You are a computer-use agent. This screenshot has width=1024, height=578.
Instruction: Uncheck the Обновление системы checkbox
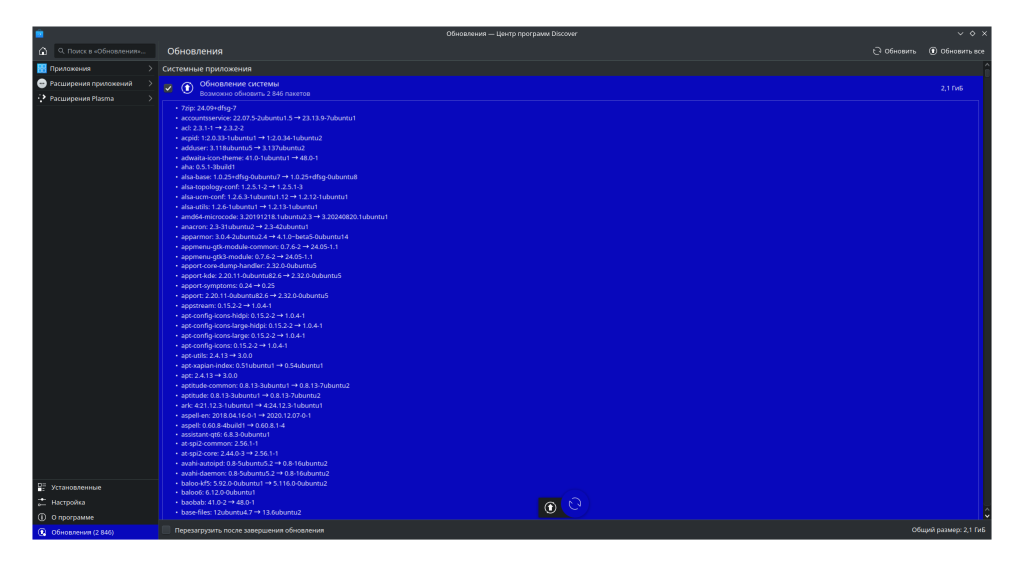(168, 88)
